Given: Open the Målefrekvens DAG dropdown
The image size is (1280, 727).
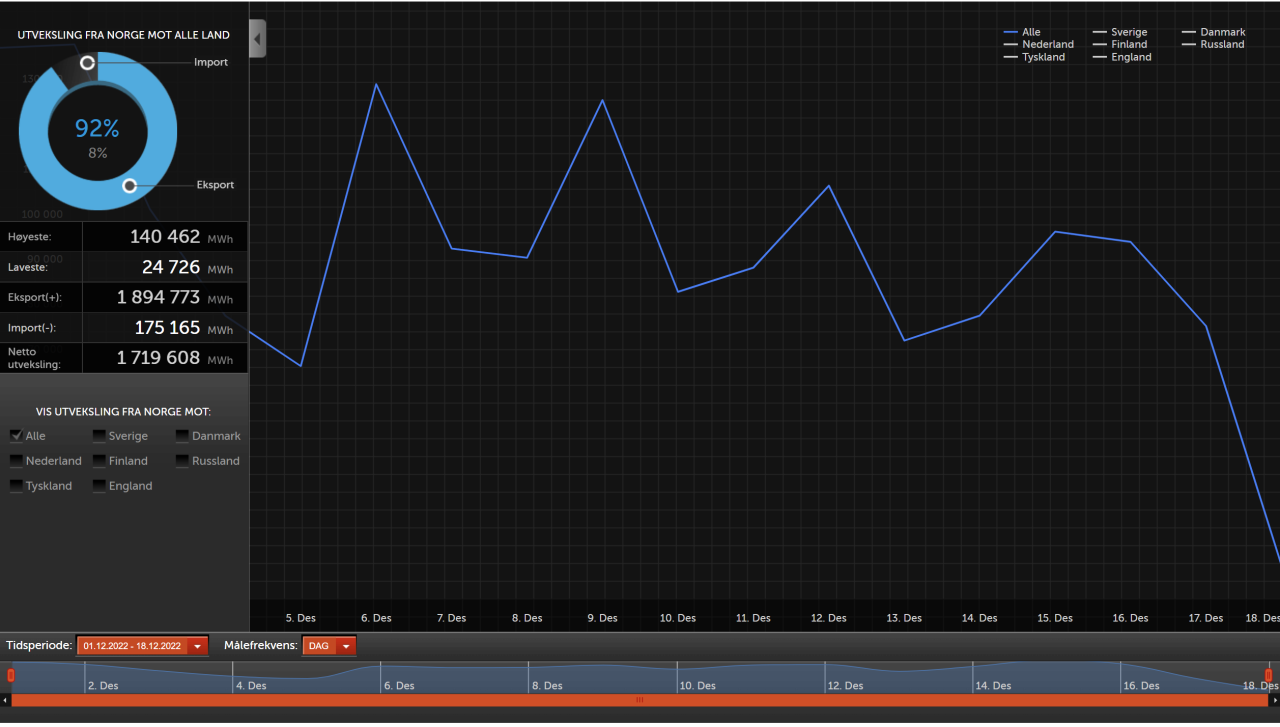Looking at the screenshot, I should [329, 646].
